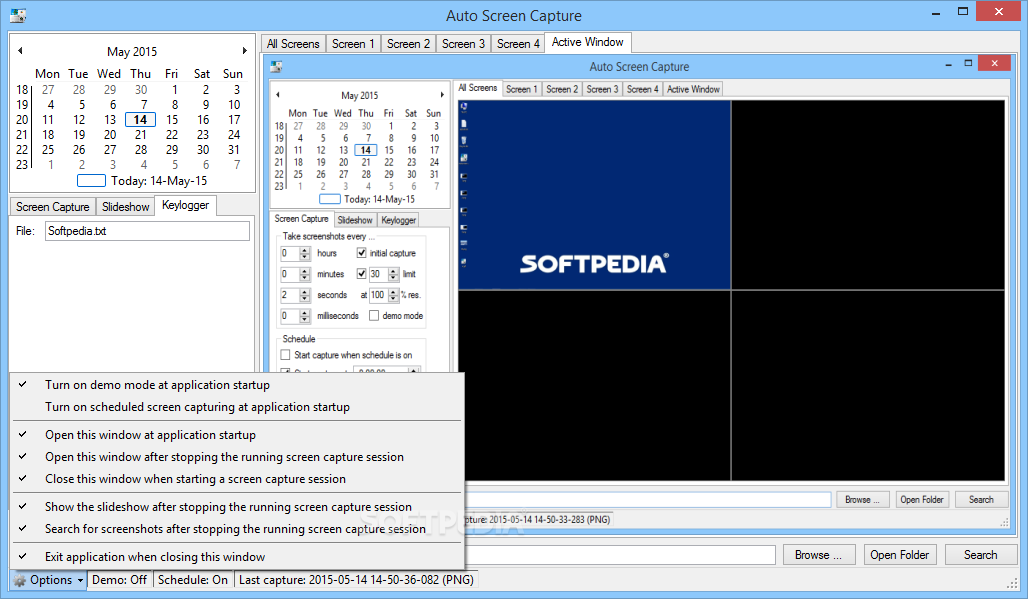Select the captured window's Active Window tab
This screenshot has width=1028, height=599.
pos(693,89)
